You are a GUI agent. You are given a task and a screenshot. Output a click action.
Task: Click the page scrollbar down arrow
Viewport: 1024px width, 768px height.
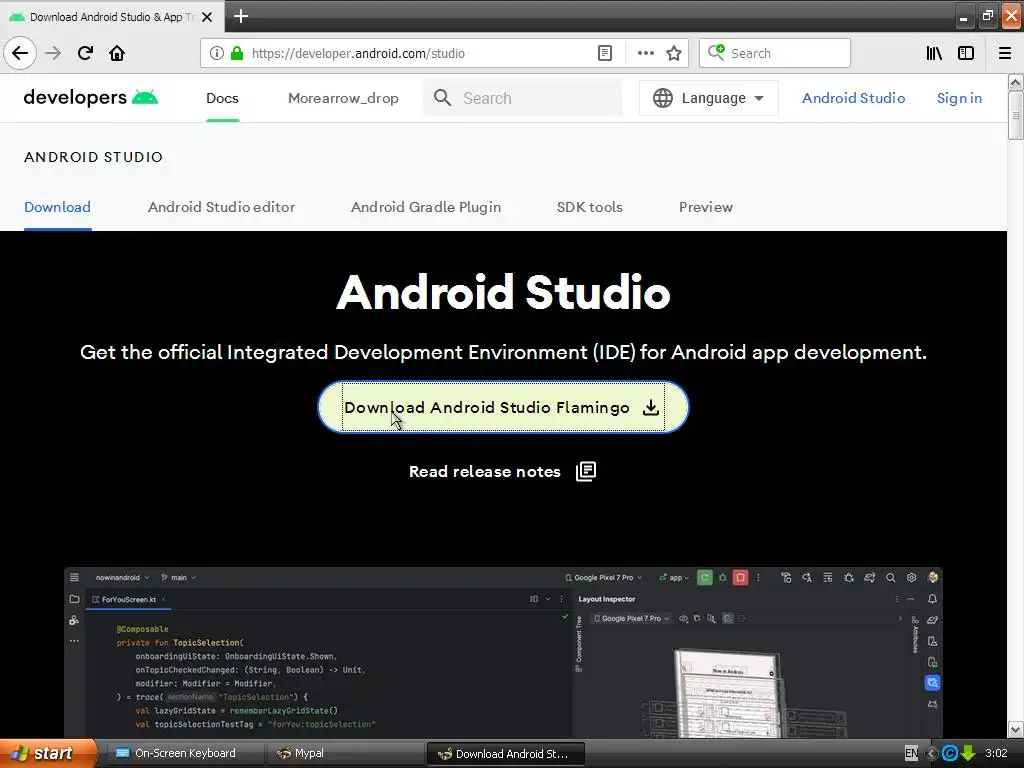1015,729
